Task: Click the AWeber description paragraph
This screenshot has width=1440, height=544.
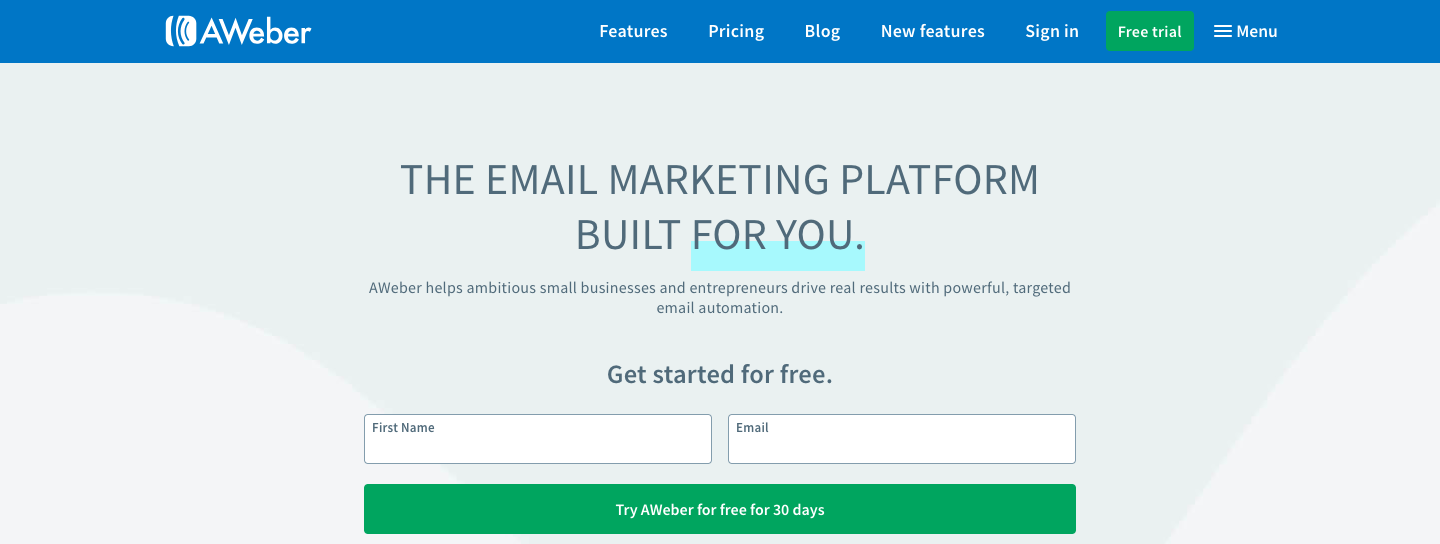Action: click(x=720, y=298)
